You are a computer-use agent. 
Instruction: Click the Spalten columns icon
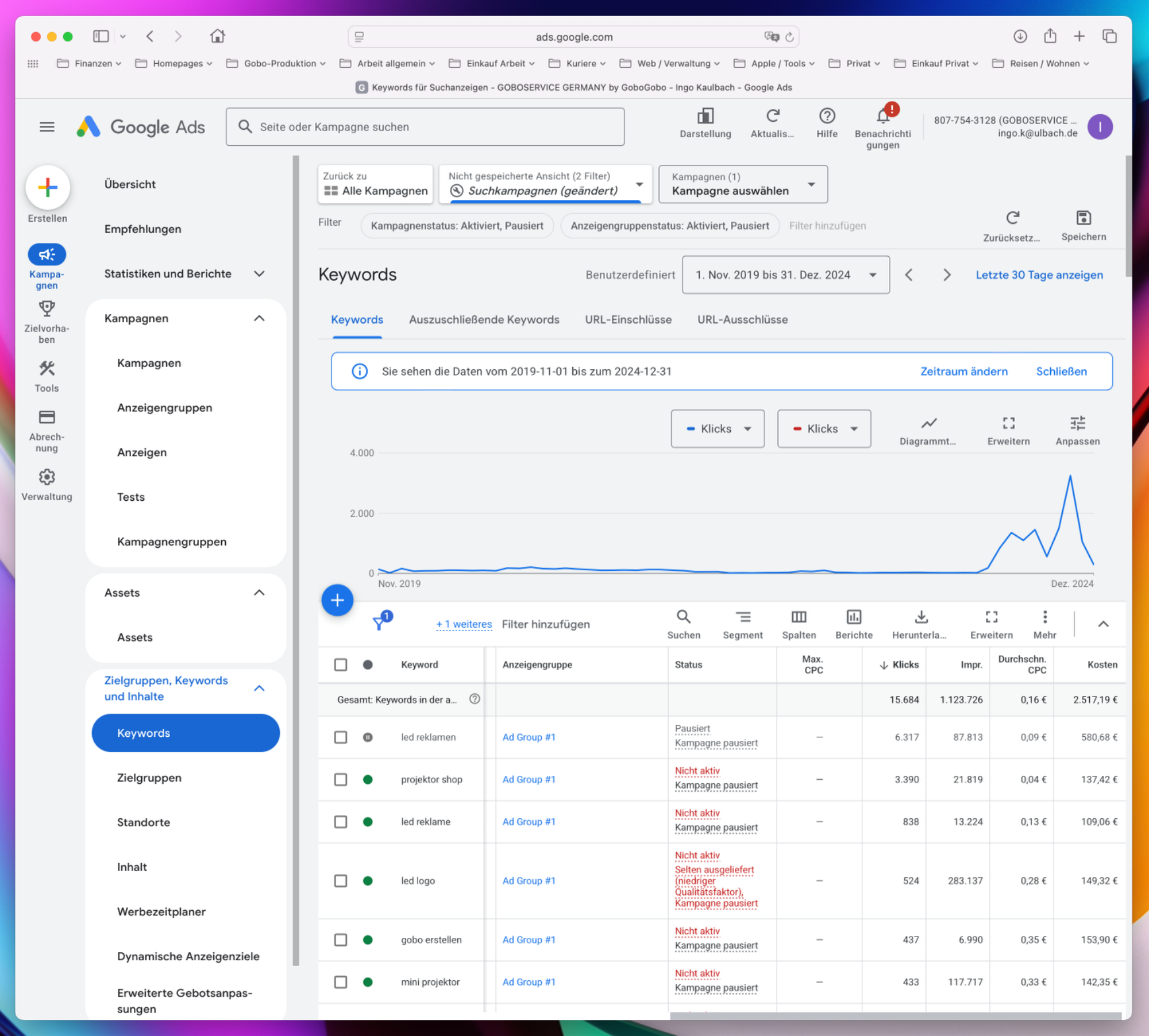tap(799, 617)
